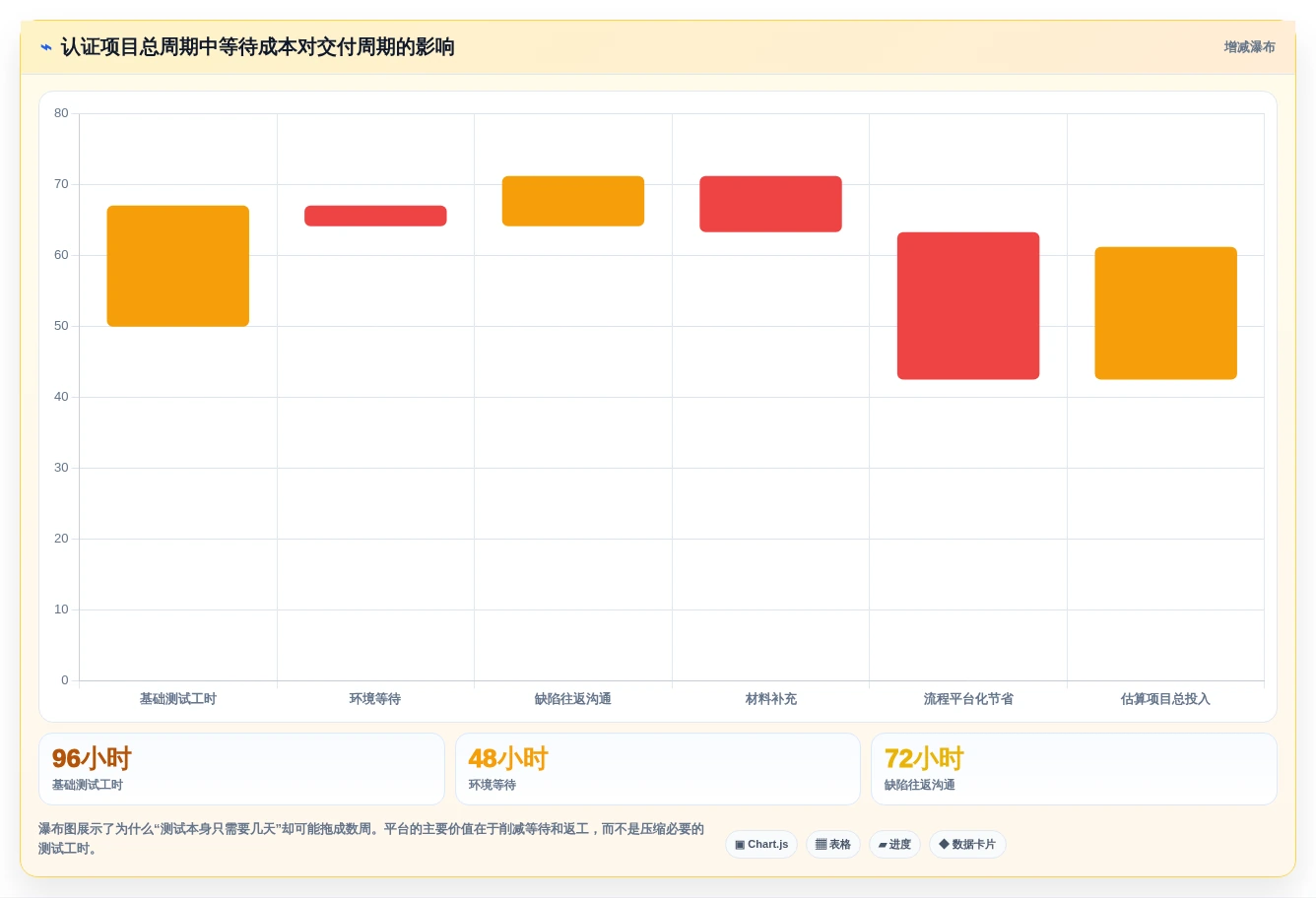
Task: Click the lightning icon beside the chart title
Action: click(46, 47)
